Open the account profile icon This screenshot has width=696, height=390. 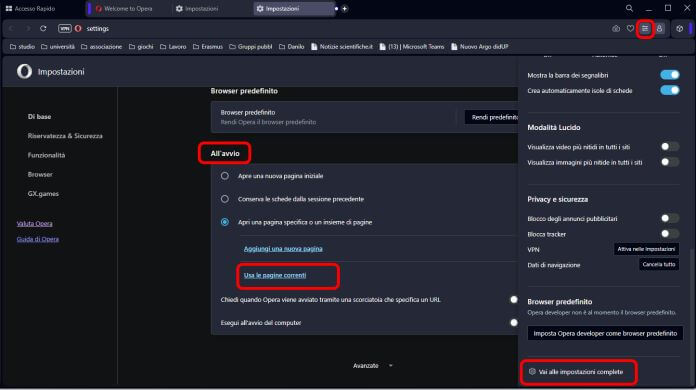click(660, 29)
